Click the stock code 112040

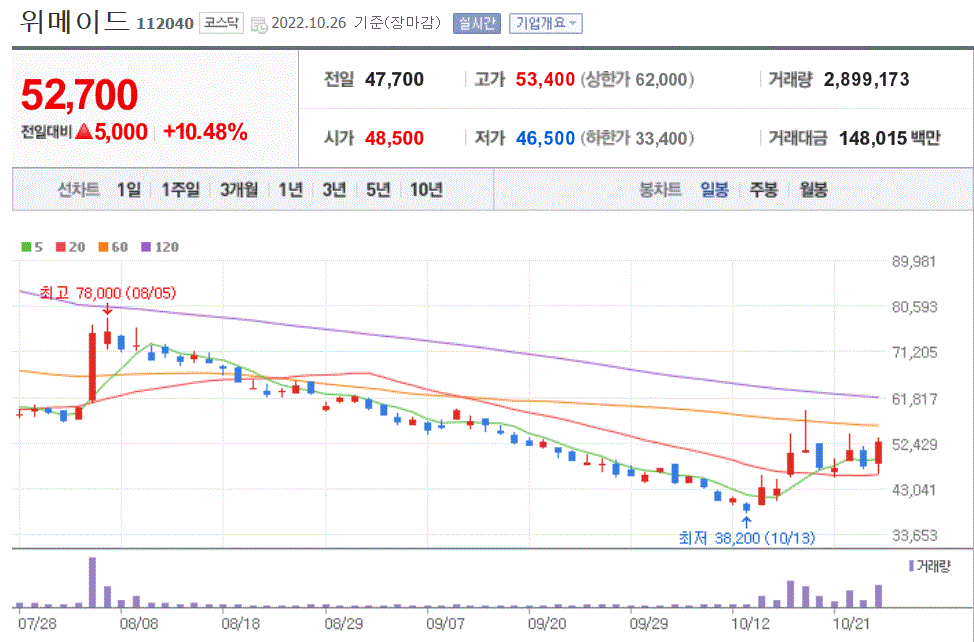click(165, 24)
